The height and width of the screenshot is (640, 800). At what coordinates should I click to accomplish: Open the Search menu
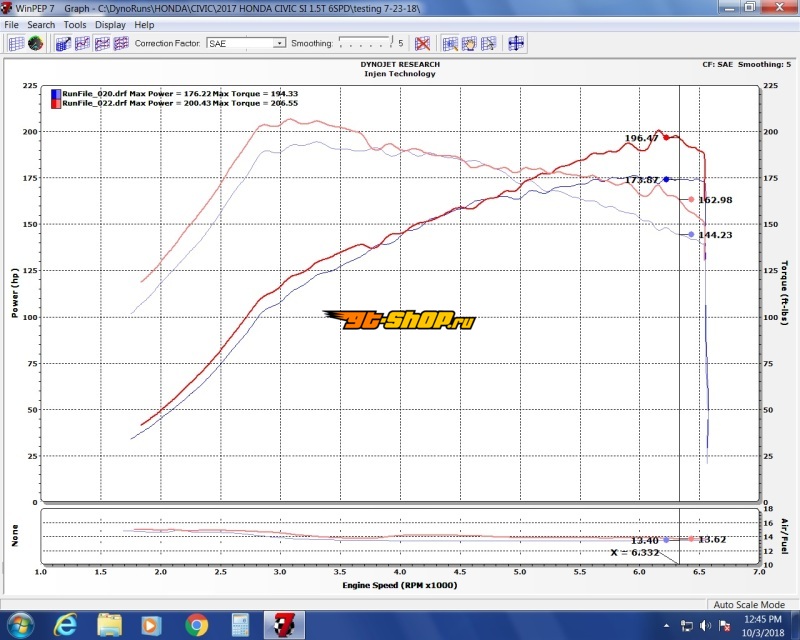tap(41, 24)
